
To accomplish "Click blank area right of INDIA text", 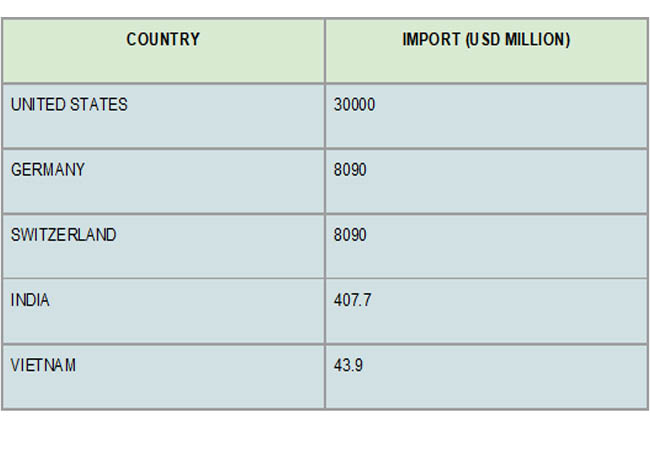I will 187,311.
